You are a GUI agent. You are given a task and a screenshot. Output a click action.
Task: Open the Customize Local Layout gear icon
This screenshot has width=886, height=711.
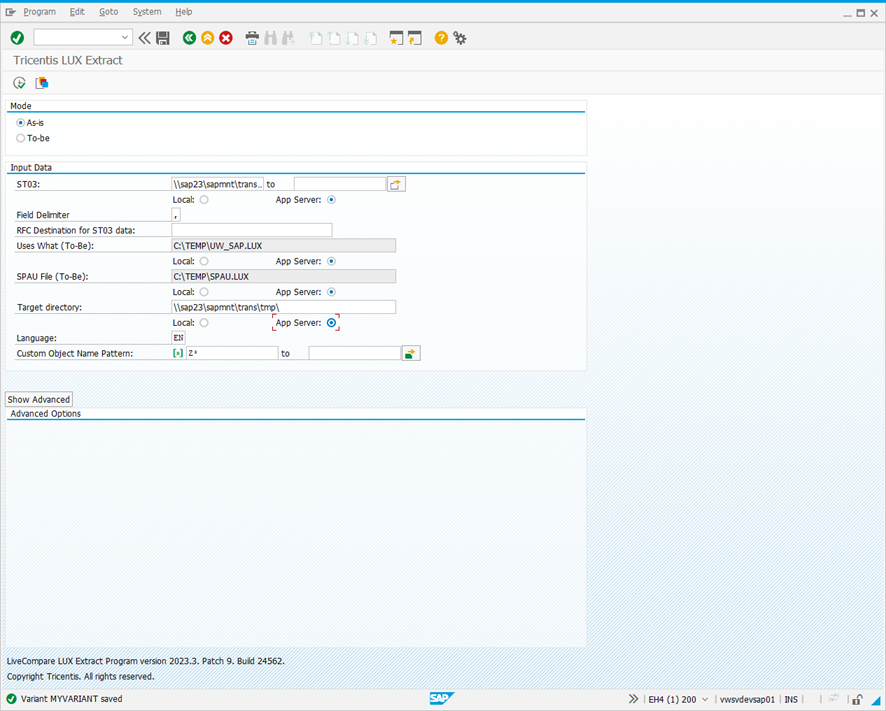point(459,38)
